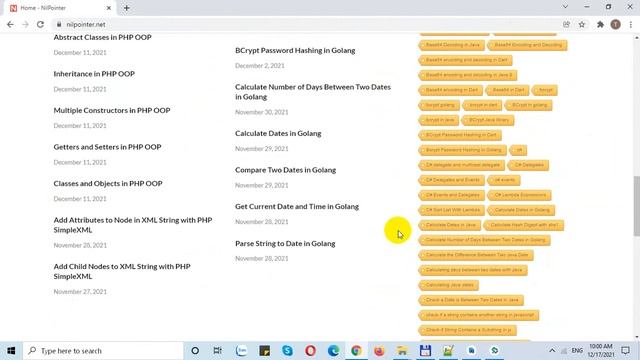Viewport: 640px width, 360px height.
Task: Switch the ENG input language
Action: coord(577,351)
